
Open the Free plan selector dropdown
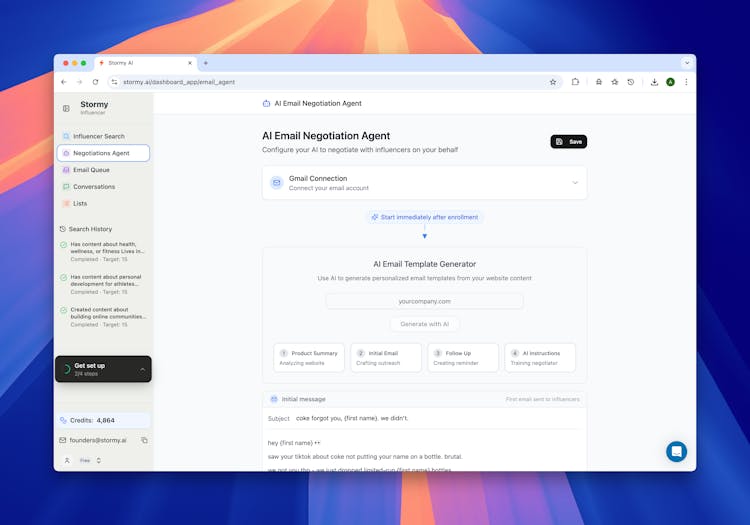tap(98, 461)
